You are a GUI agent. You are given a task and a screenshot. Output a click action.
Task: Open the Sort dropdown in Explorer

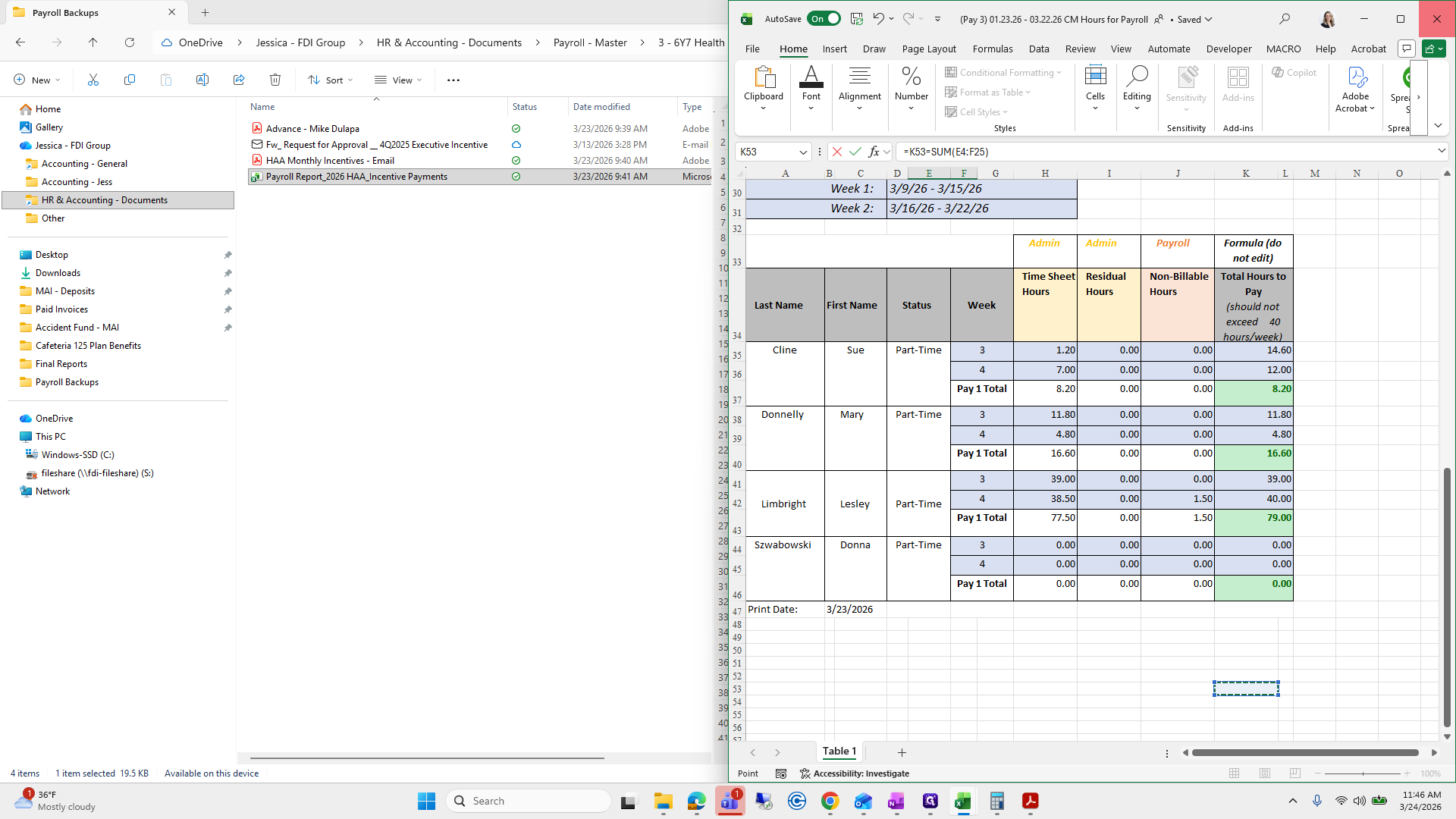(x=331, y=80)
